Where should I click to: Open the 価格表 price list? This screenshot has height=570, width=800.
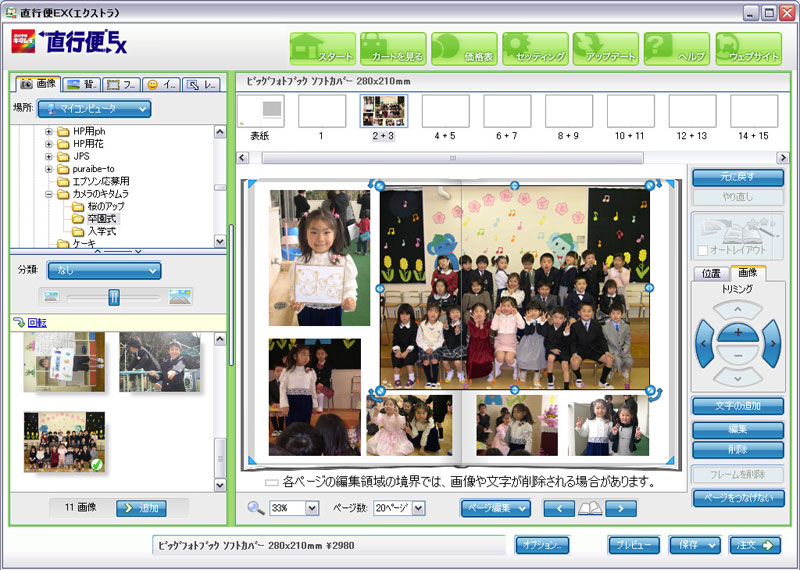tap(464, 49)
